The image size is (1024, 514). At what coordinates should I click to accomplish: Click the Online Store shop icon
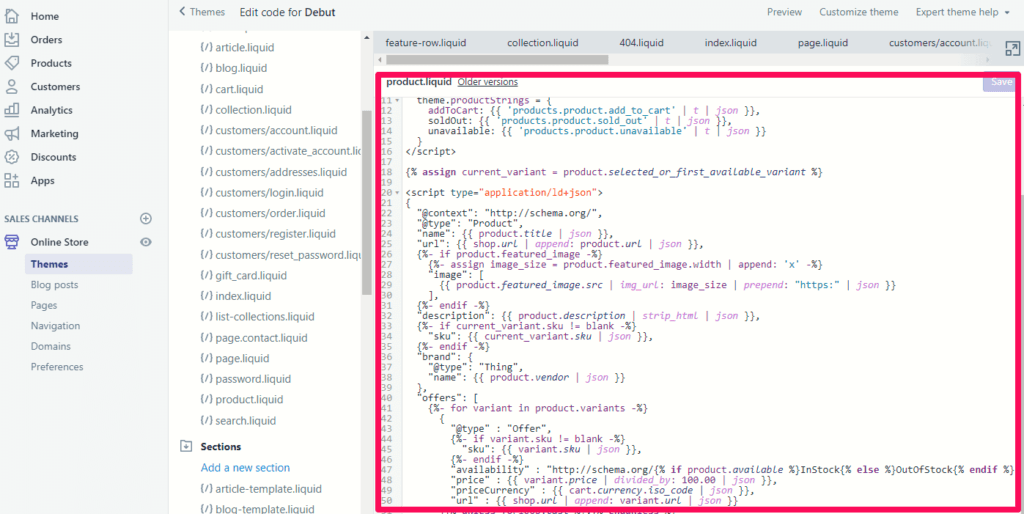(12, 242)
